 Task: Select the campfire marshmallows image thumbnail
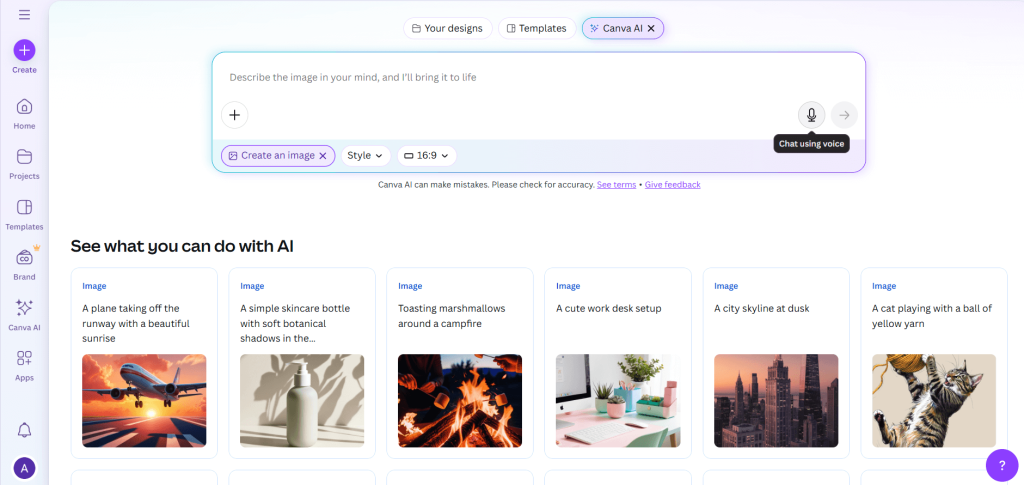click(x=459, y=400)
